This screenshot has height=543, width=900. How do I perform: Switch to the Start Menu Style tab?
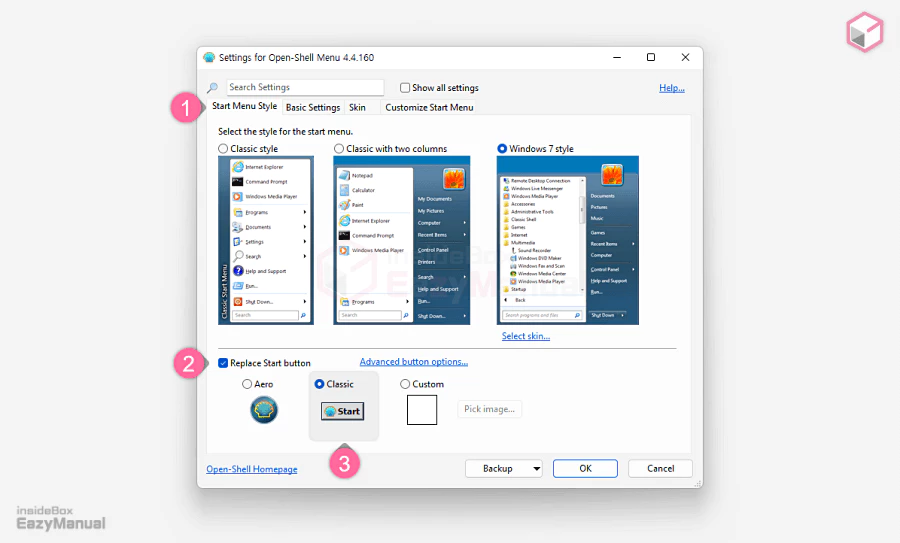pos(244,106)
